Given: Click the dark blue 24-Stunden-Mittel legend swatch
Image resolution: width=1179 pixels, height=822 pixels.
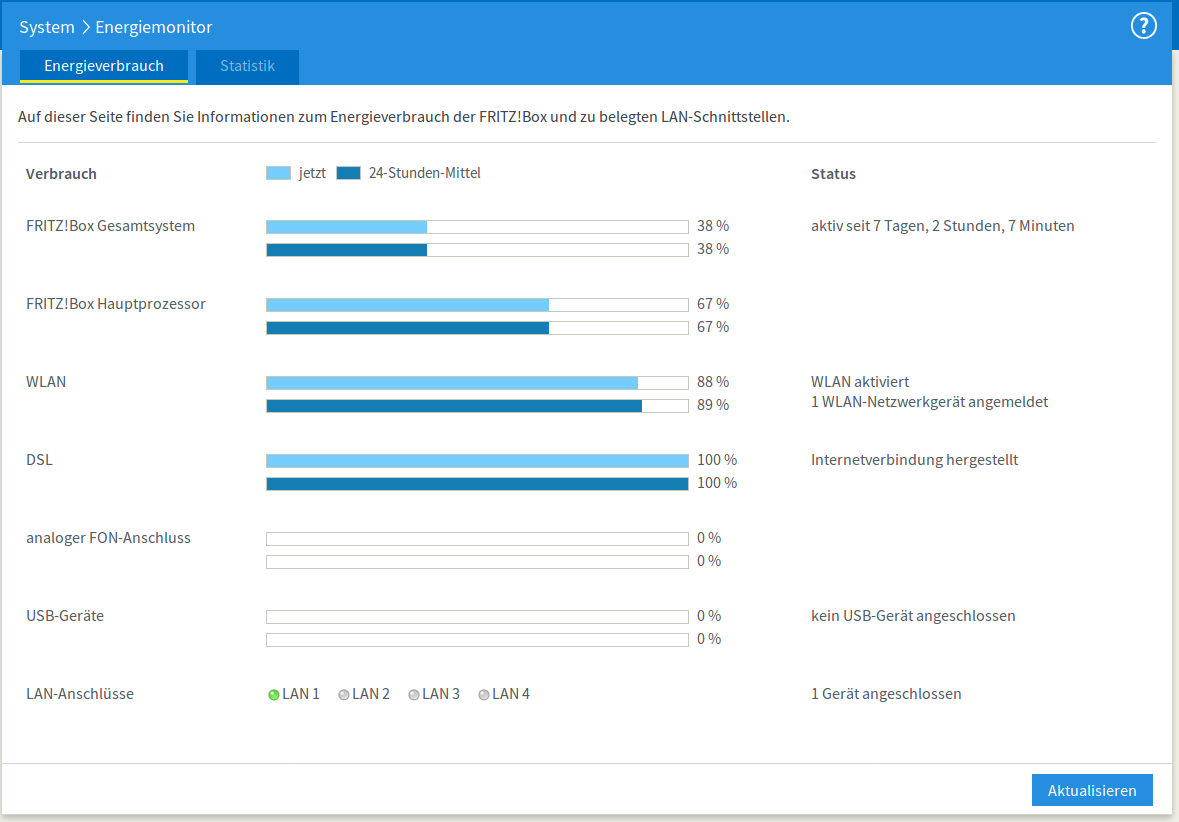Looking at the screenshot, I should click(348, 173).
